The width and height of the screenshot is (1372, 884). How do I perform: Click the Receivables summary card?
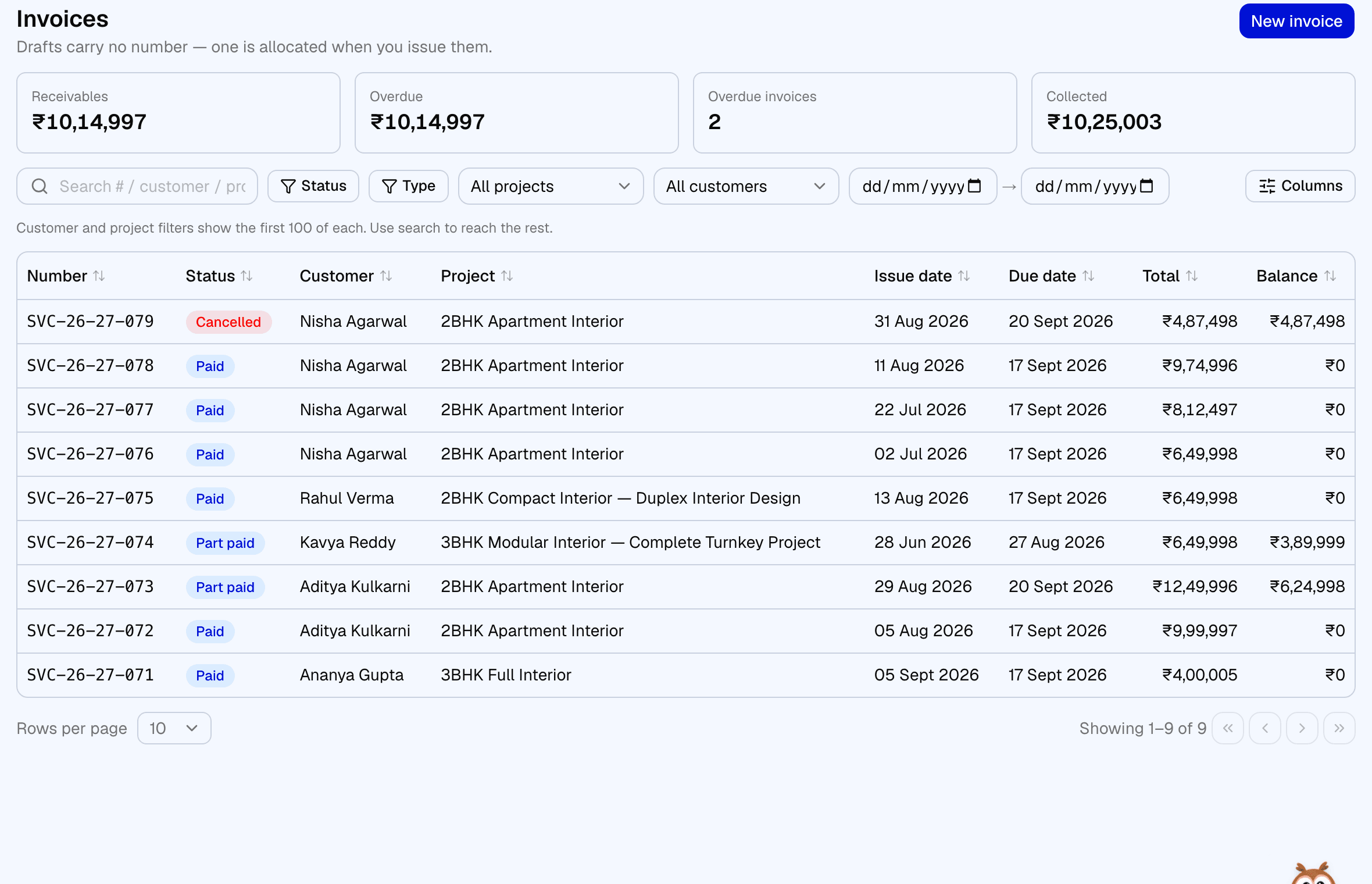pos(178,113)
